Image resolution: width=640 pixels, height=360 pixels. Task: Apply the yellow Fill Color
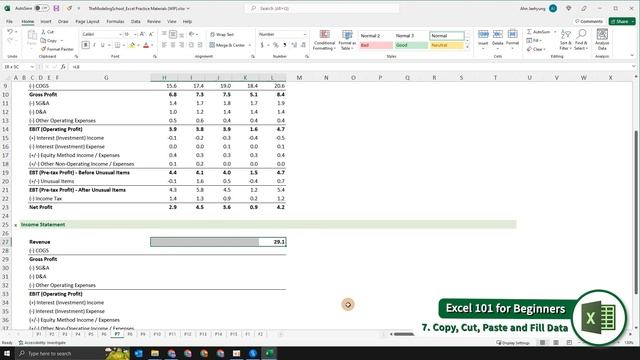(x=132, y=45)
